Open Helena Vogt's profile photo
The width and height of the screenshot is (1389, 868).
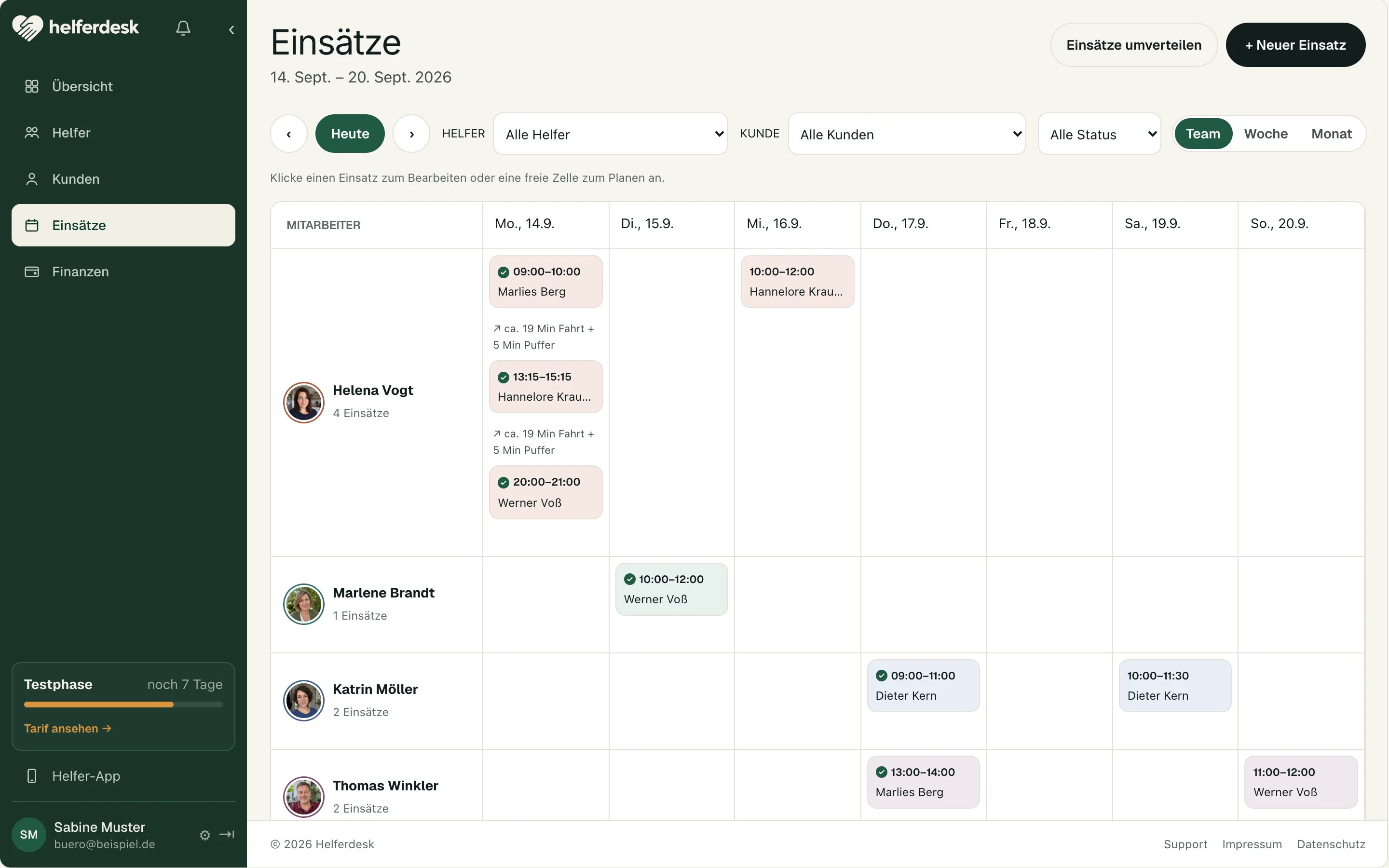[304, 403]
